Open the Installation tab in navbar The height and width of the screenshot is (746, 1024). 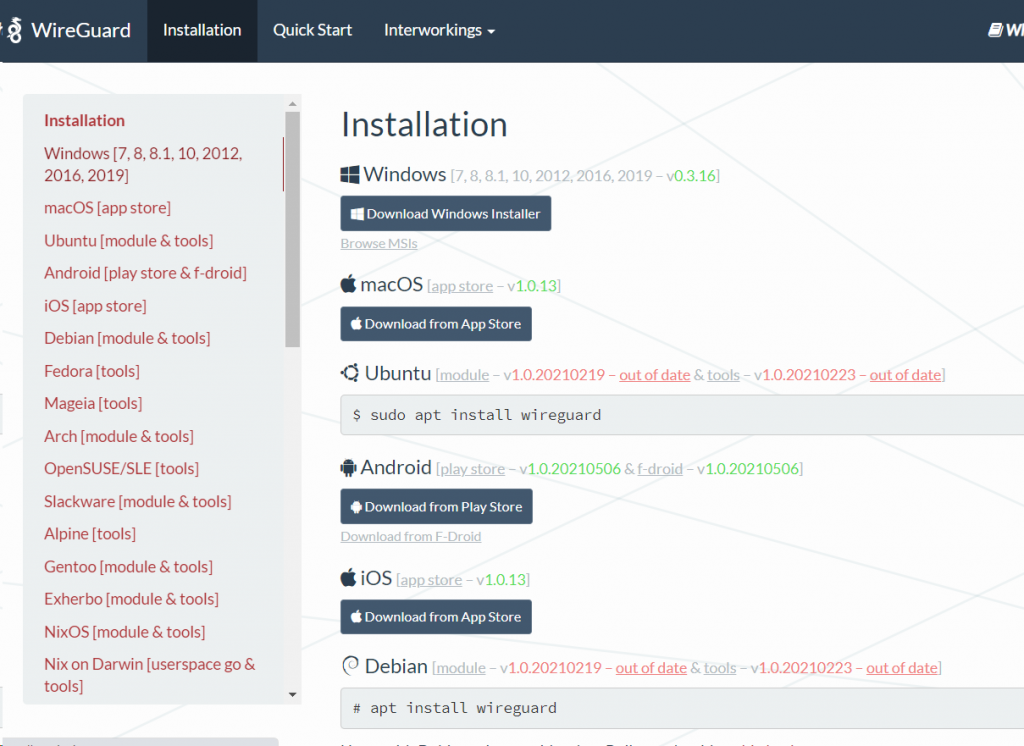(x=202, y=31)
